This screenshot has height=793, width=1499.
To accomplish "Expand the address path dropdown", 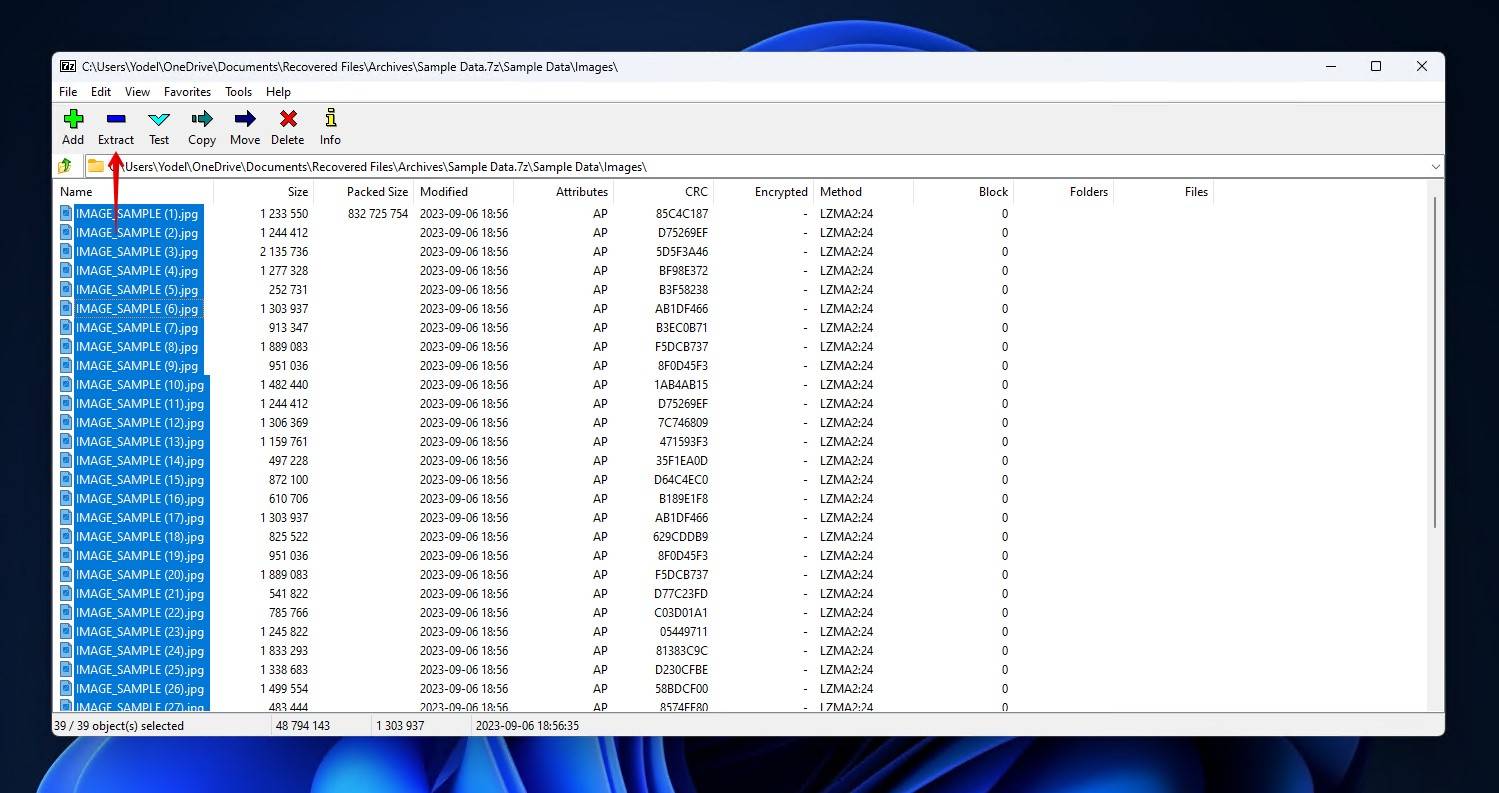I will 1435,167.
